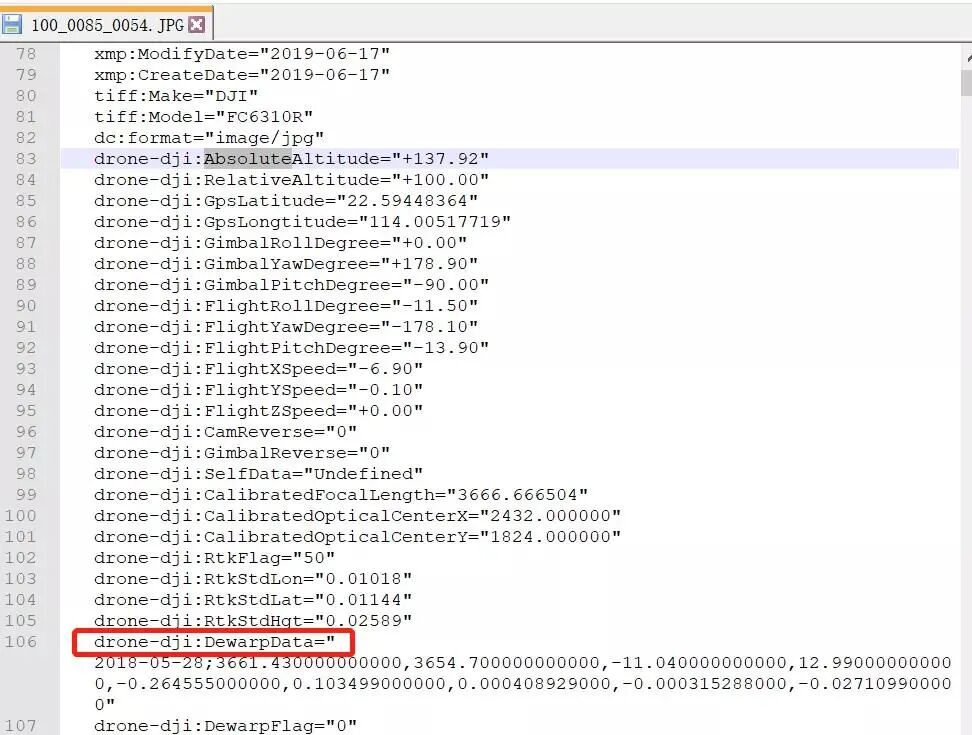Click line number 83 in margin
Screen dimensions: 972x735
(x=26, y=159)
